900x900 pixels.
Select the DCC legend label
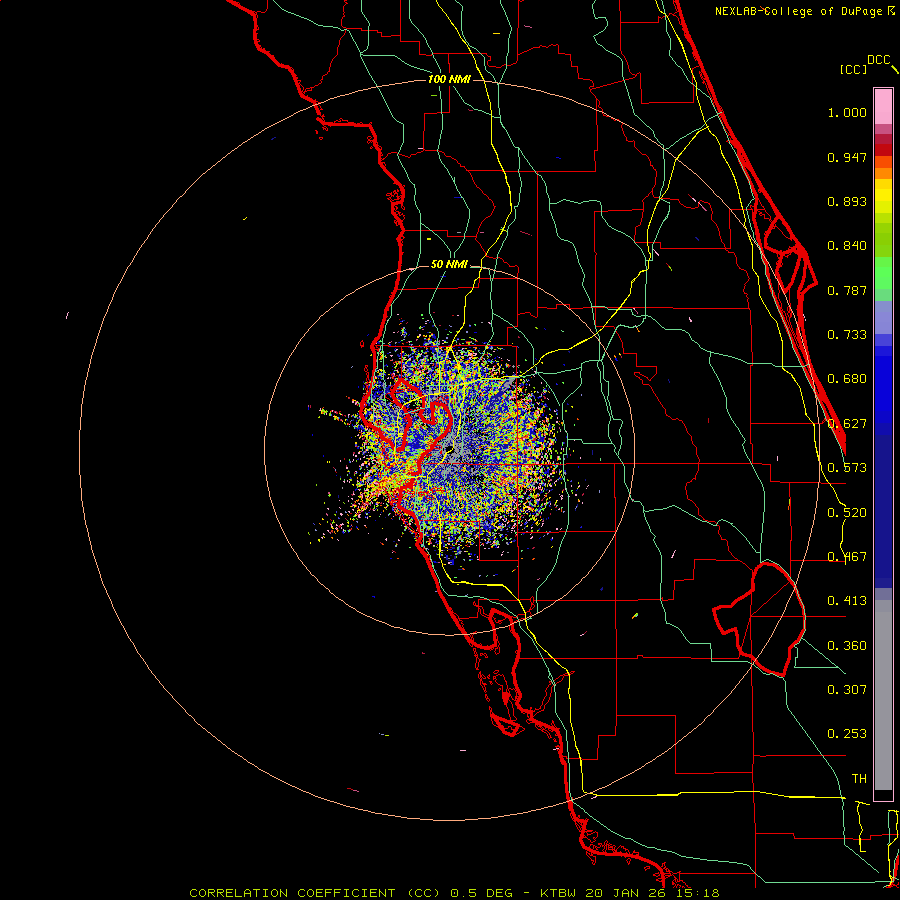point(878,60)
